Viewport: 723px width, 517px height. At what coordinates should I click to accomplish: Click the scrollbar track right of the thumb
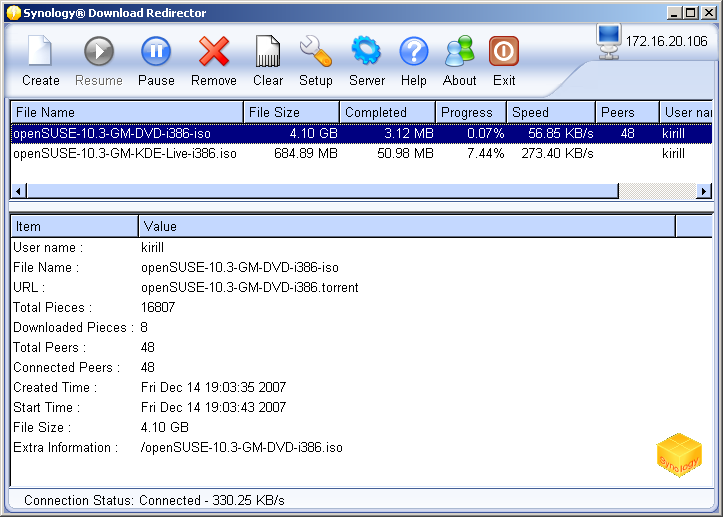click(657, 191)
